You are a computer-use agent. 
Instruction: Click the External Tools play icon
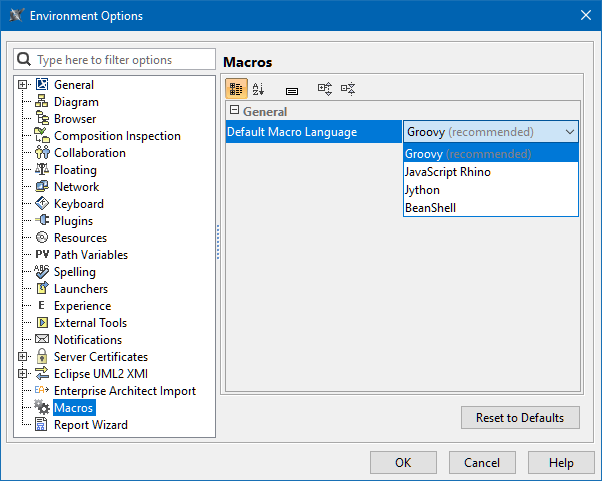point(42,322)
